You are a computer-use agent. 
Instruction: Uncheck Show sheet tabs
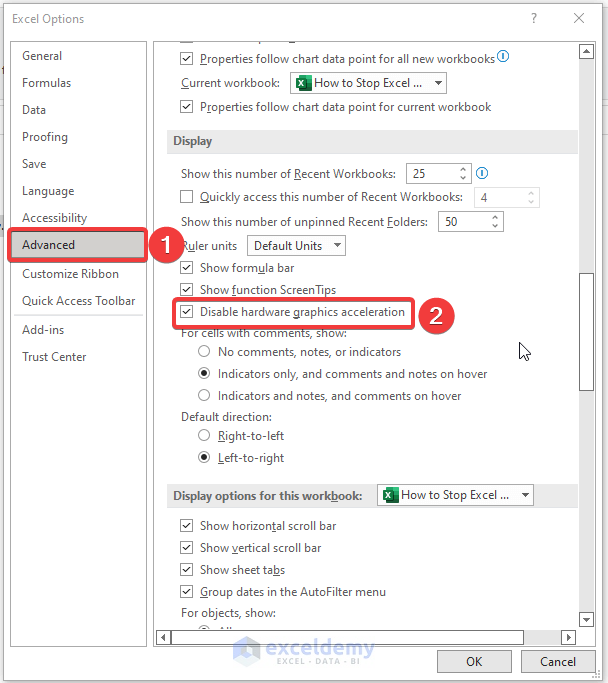[x=186, y=570]
